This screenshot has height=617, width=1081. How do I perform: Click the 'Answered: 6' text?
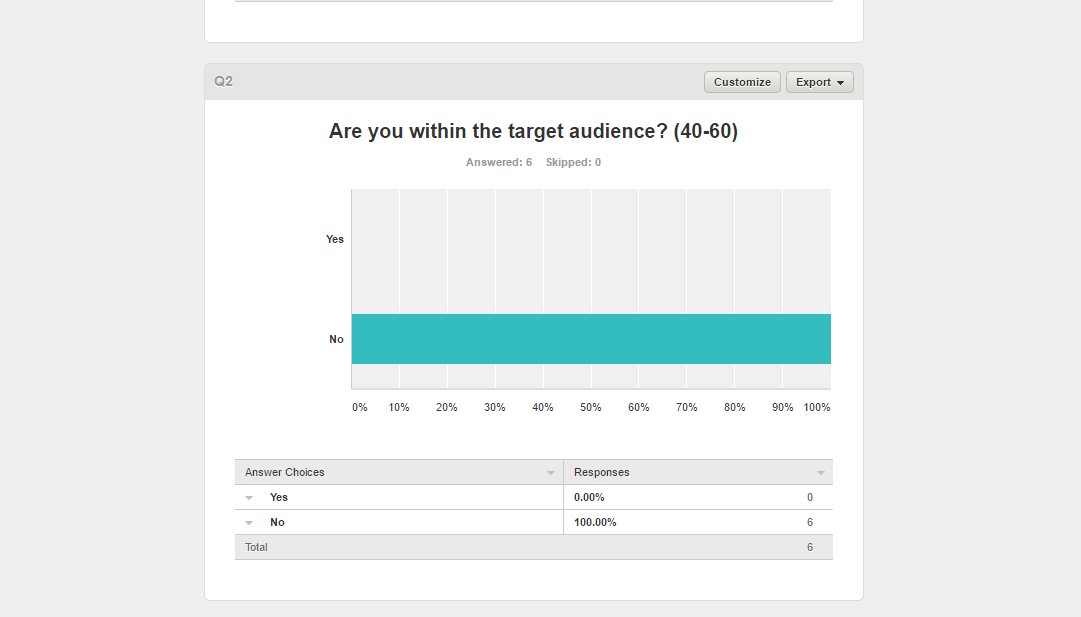pyautogui.click(x=498, y=162)
